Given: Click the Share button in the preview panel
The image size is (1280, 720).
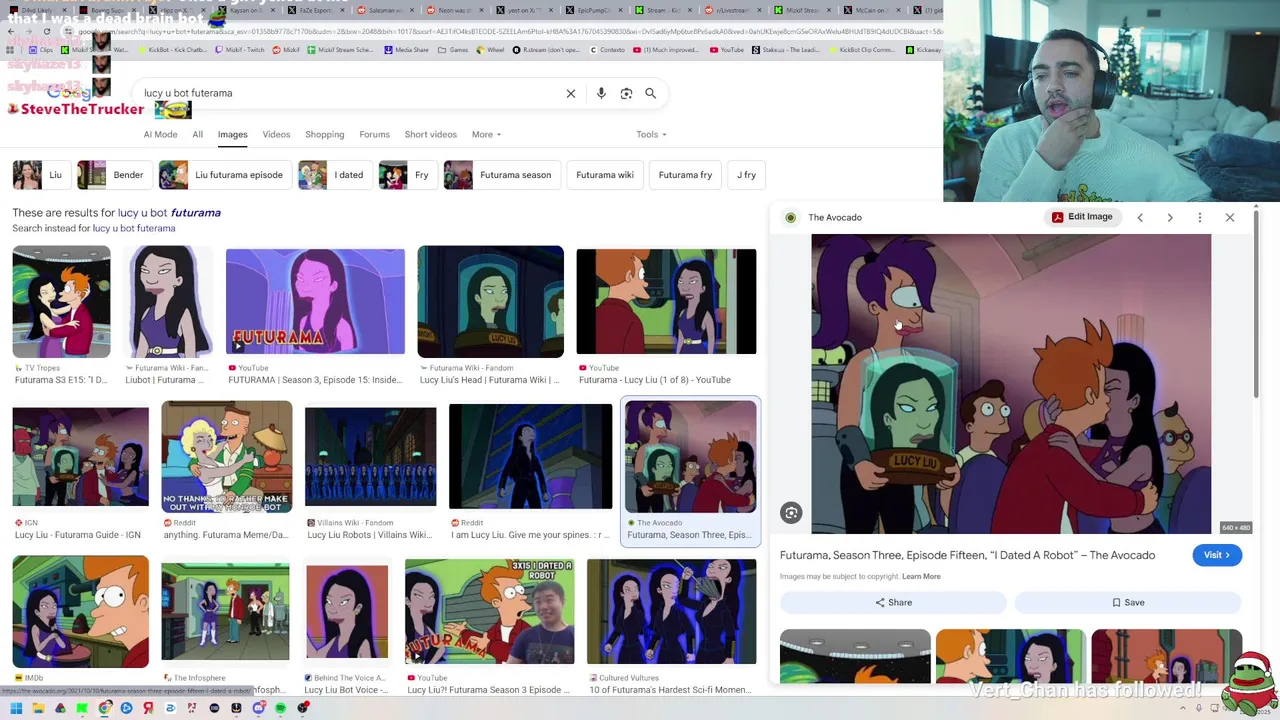Looking at the screenshot, I should pyautogui.click(x=893, y=602).
